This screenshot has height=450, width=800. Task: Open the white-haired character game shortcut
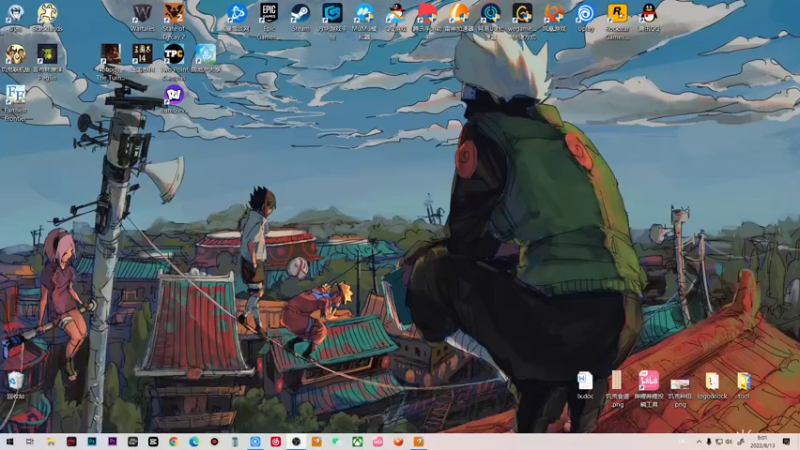point(15,17)
